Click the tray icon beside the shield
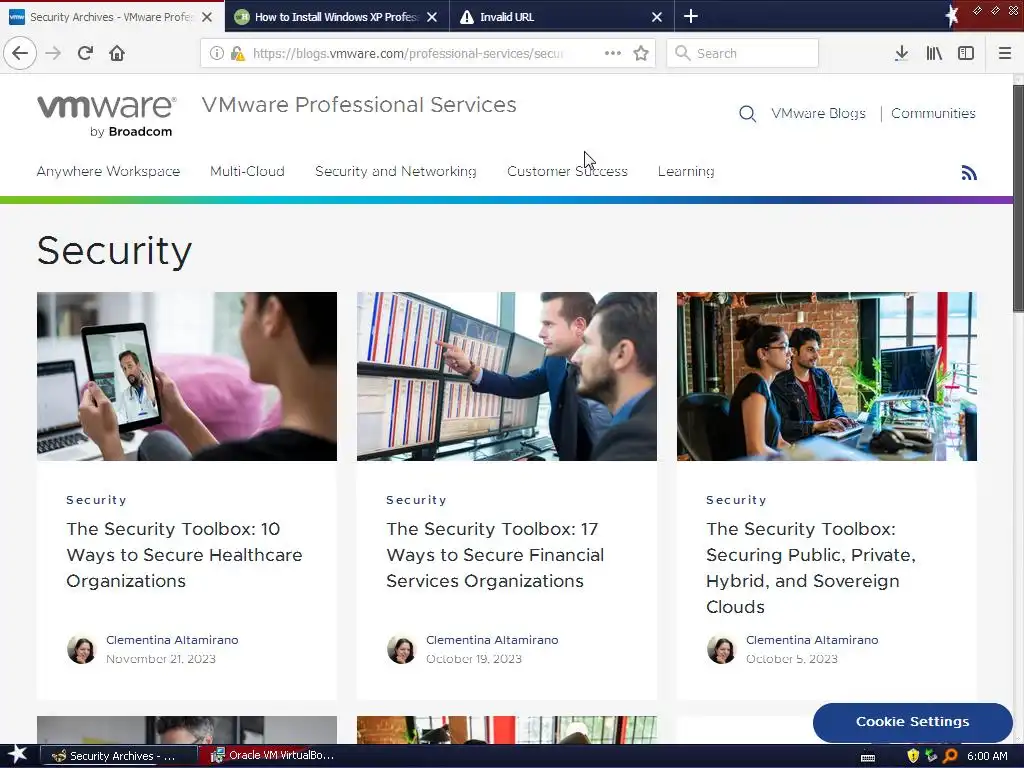 [932, 756]
